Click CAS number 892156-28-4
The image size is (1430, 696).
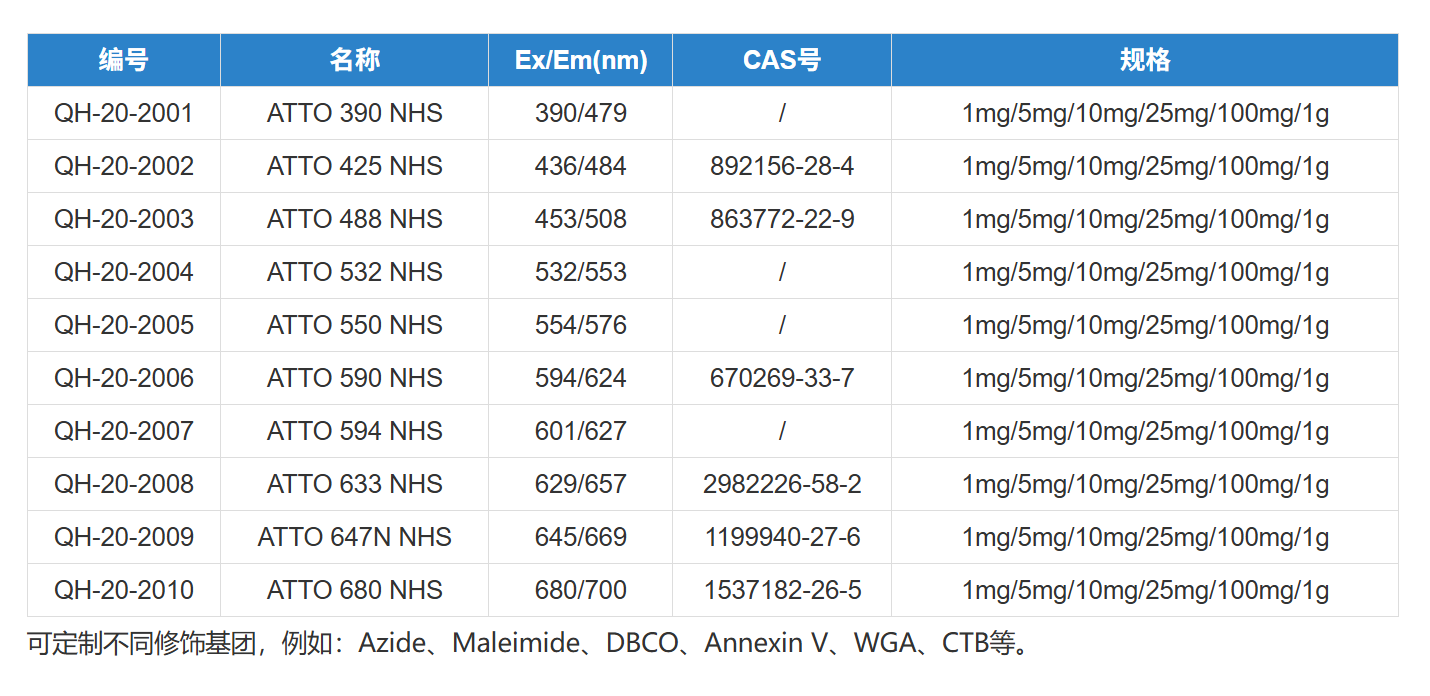tap(782, 166)
